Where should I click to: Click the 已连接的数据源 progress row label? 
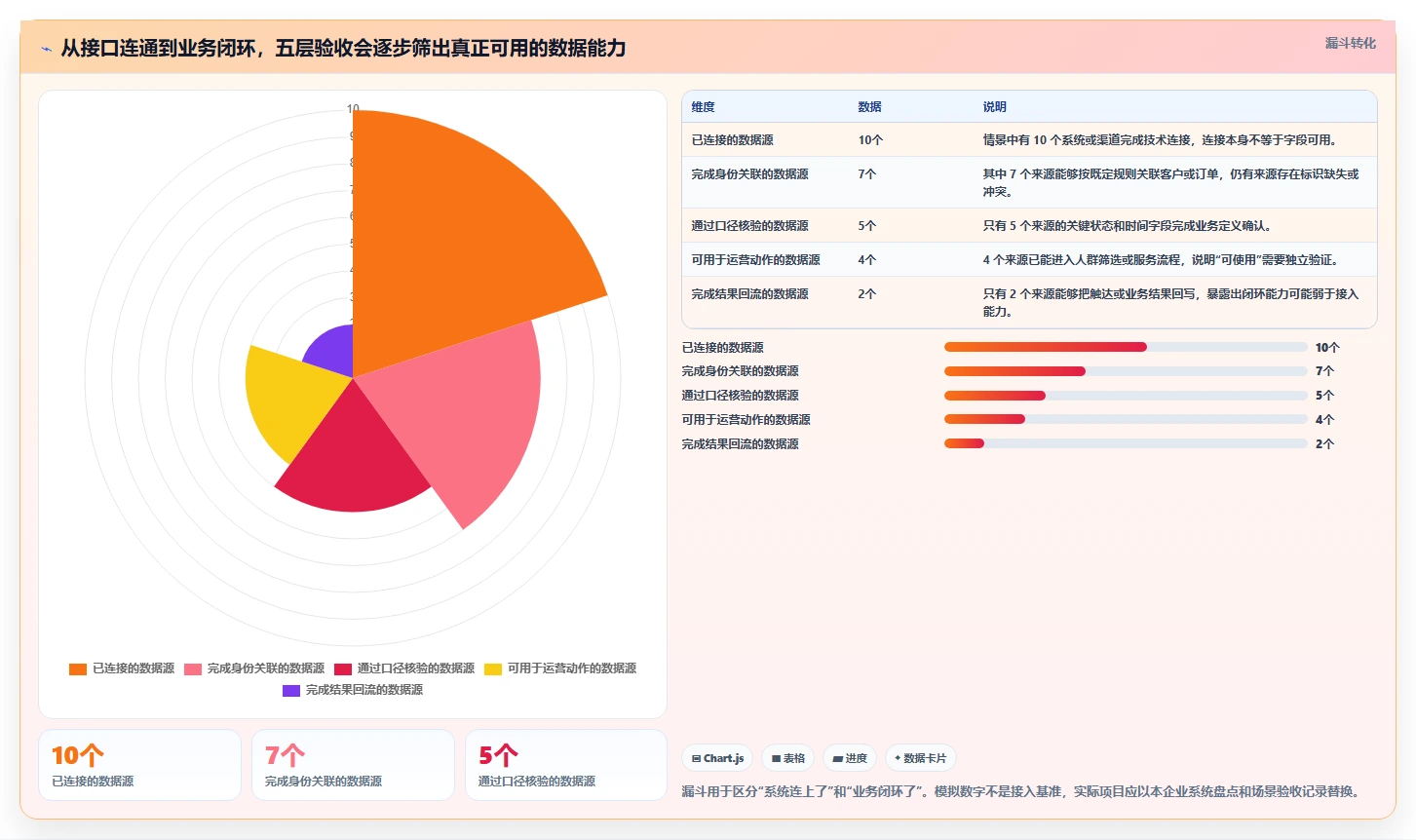pyautogui.click(x=722, y=348)
